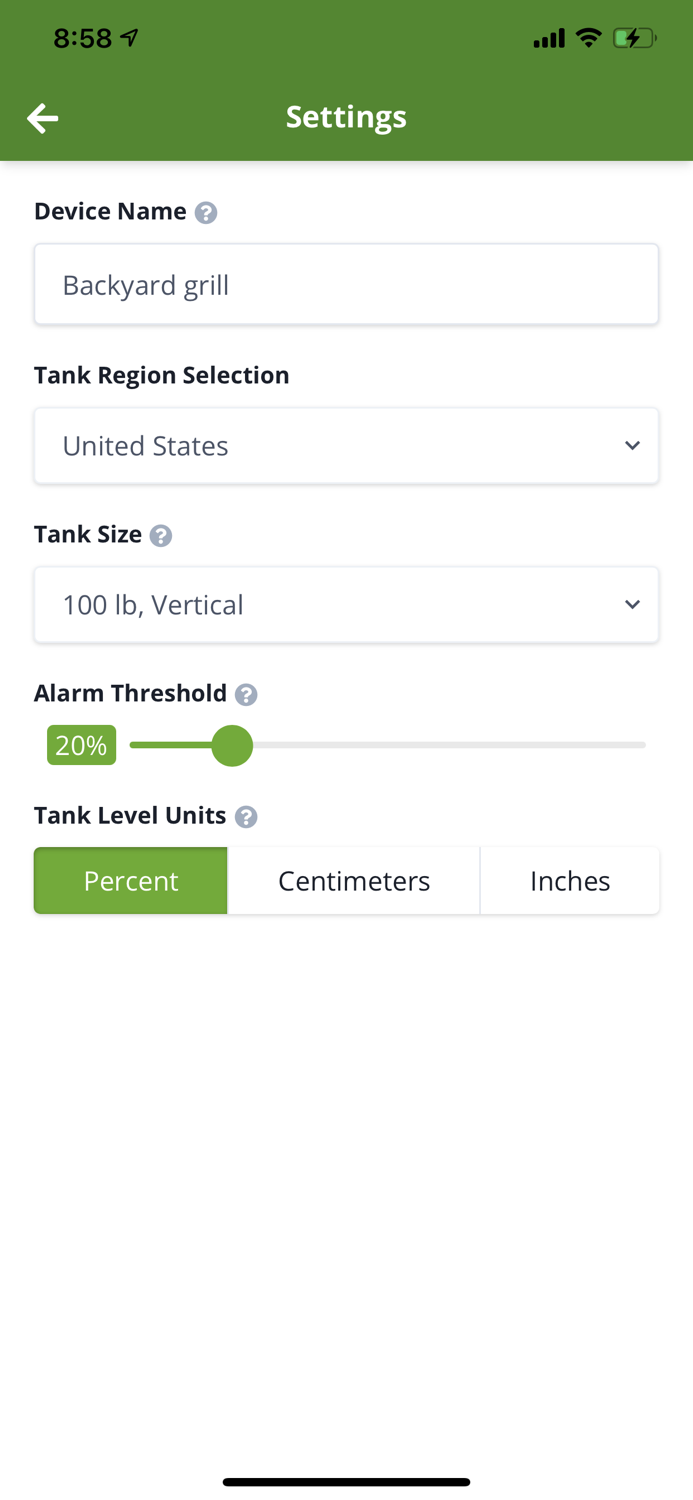
Task: Switch tank level units to Inches
Action: pyautogui.click(x=569, y=880)
